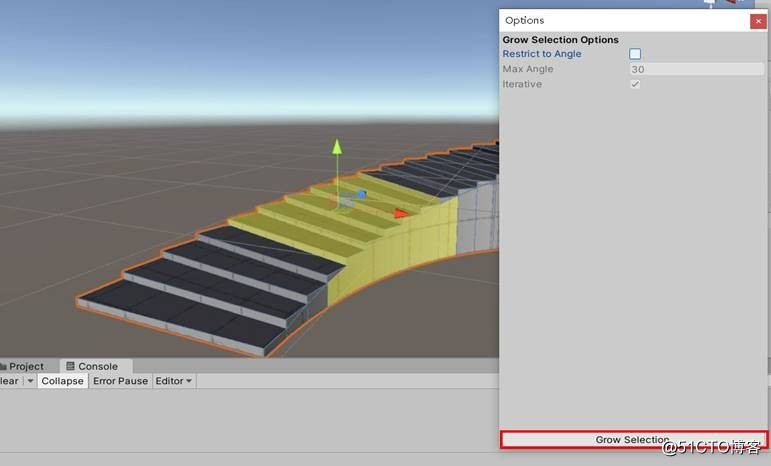
Task: Toggle the Collapse button in Console
Action: click(x=62, y=381)
